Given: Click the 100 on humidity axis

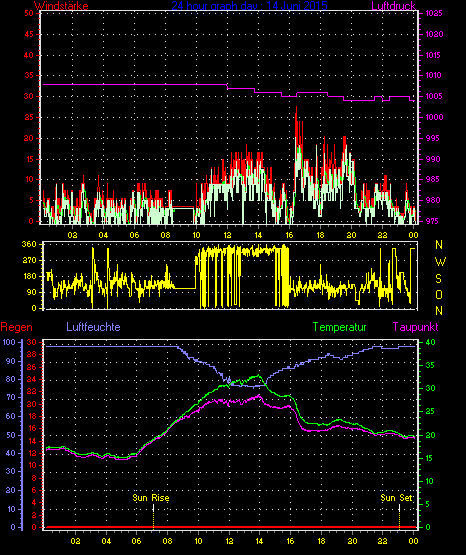Looking at the screenshot, I should click(9, 342).
